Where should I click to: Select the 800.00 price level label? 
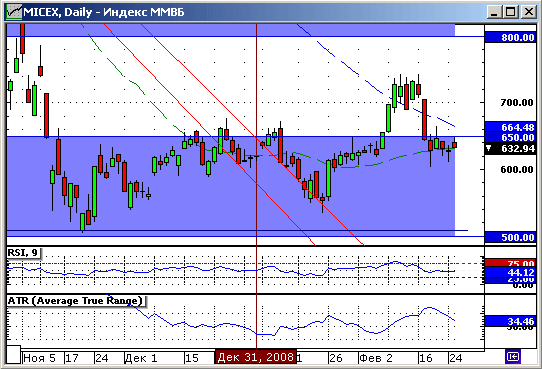[x=510, y=37]
